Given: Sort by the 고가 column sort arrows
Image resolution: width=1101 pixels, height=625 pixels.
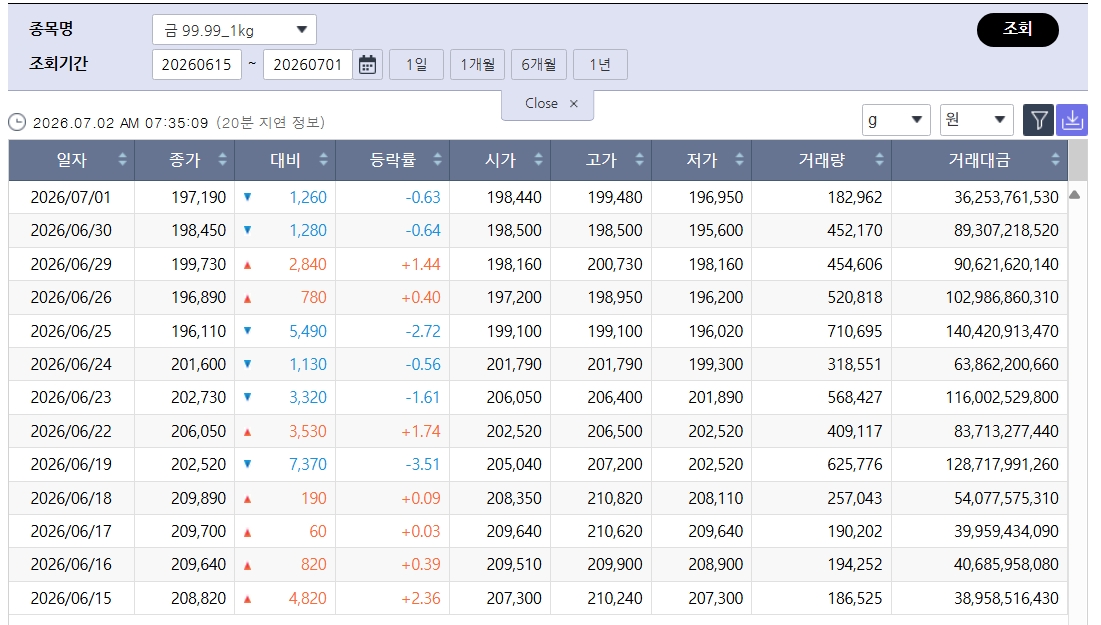Looking at the screenshot, I should pyautogui.click(x=639, y=159).
